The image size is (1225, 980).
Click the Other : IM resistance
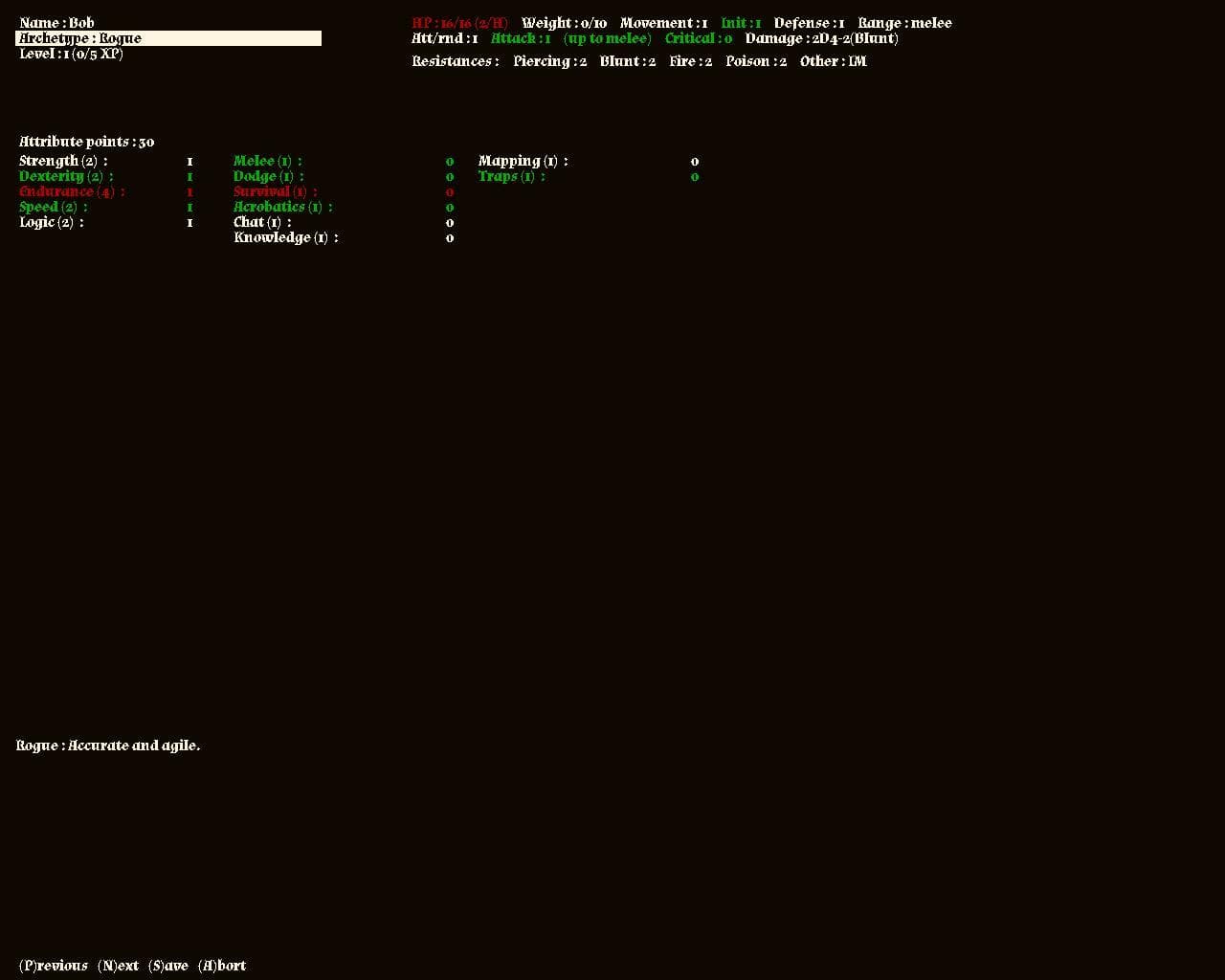coord(834,61)
